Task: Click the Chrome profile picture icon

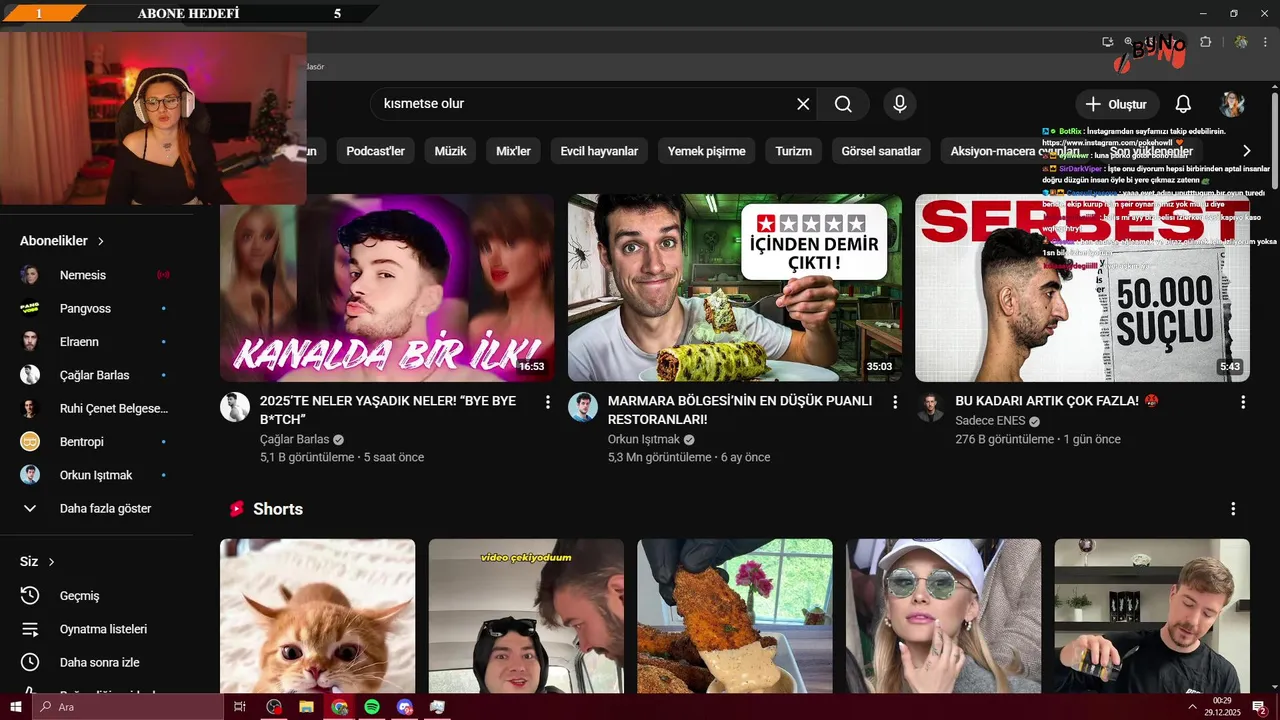Action: tap(1241, 42)
